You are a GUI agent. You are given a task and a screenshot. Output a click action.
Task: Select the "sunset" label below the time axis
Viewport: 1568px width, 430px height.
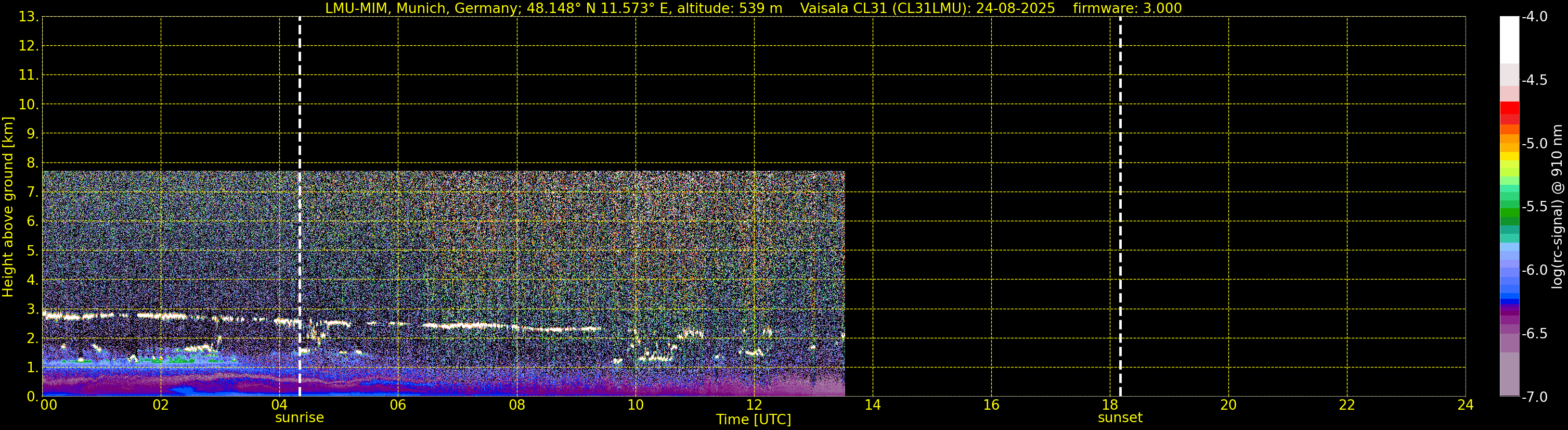[1120, 418]
